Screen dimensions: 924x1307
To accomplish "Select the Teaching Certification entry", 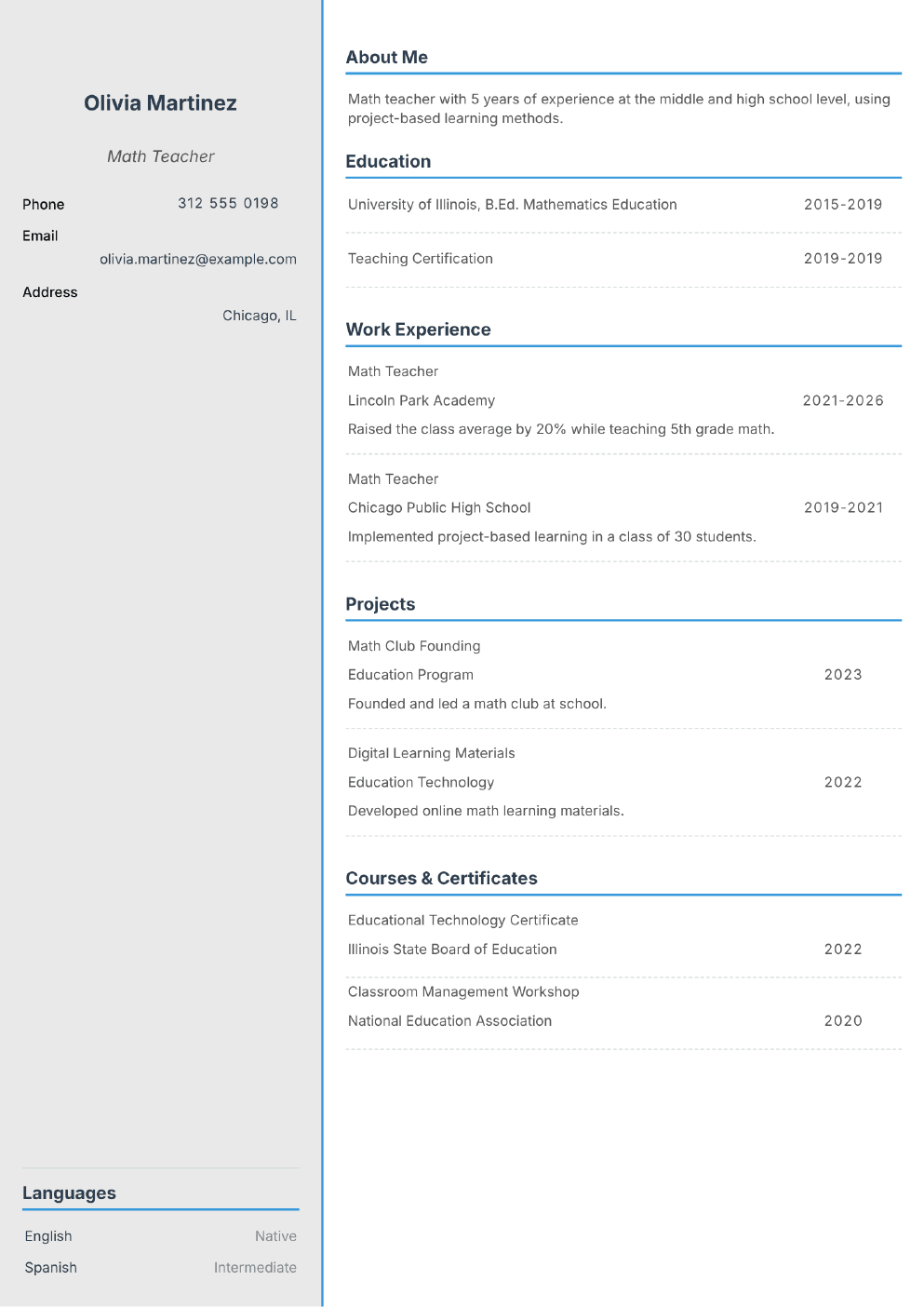I will (x=421, y=259).
